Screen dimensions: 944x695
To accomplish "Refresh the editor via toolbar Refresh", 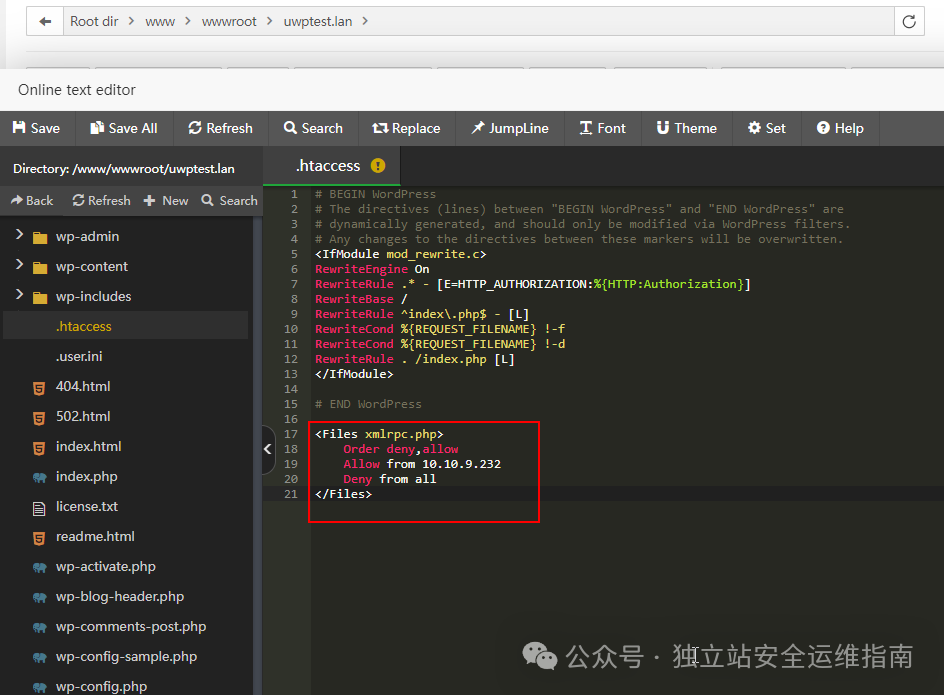I will pos(220,128).
